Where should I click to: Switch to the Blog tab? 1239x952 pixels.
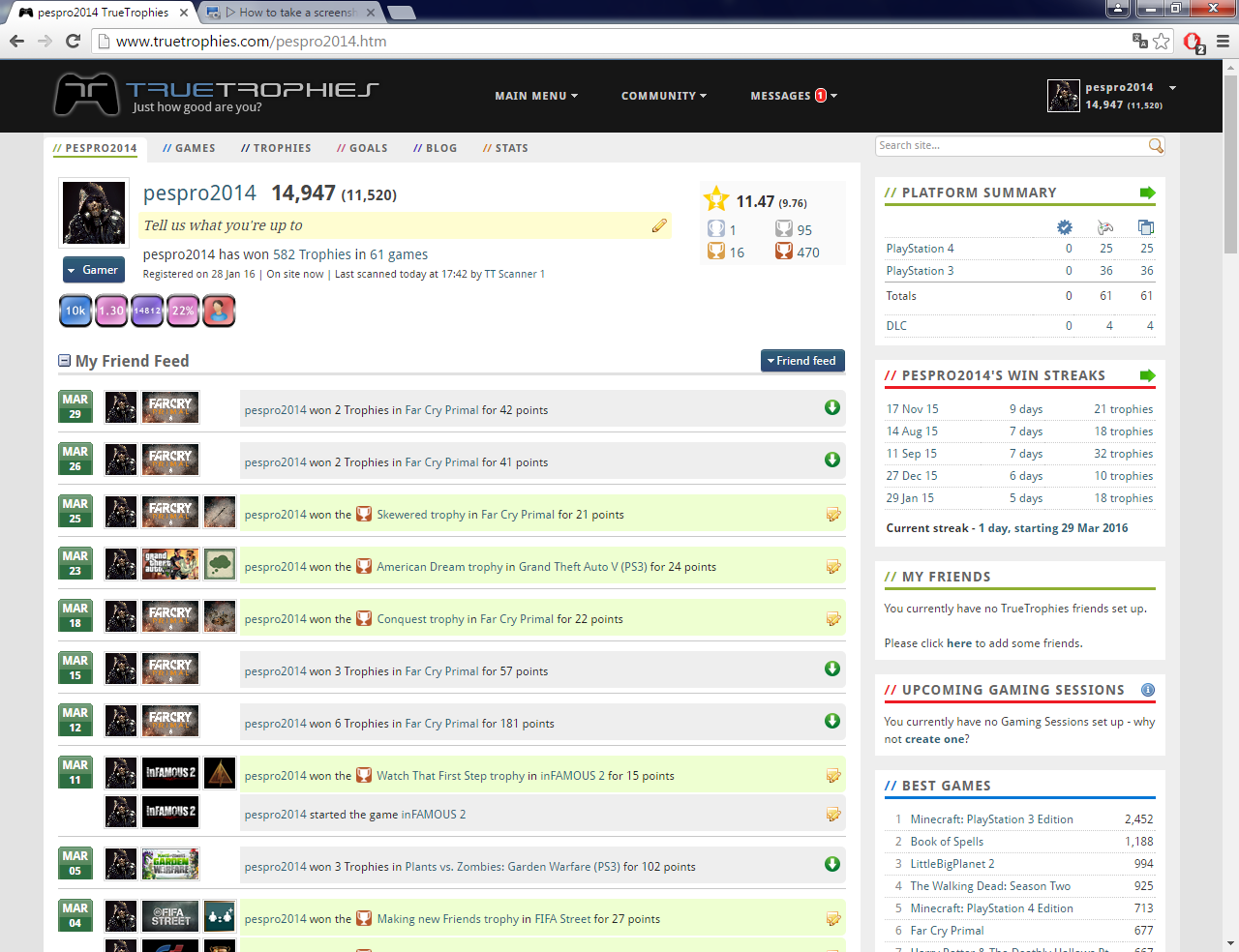click(x=435, y=148)
